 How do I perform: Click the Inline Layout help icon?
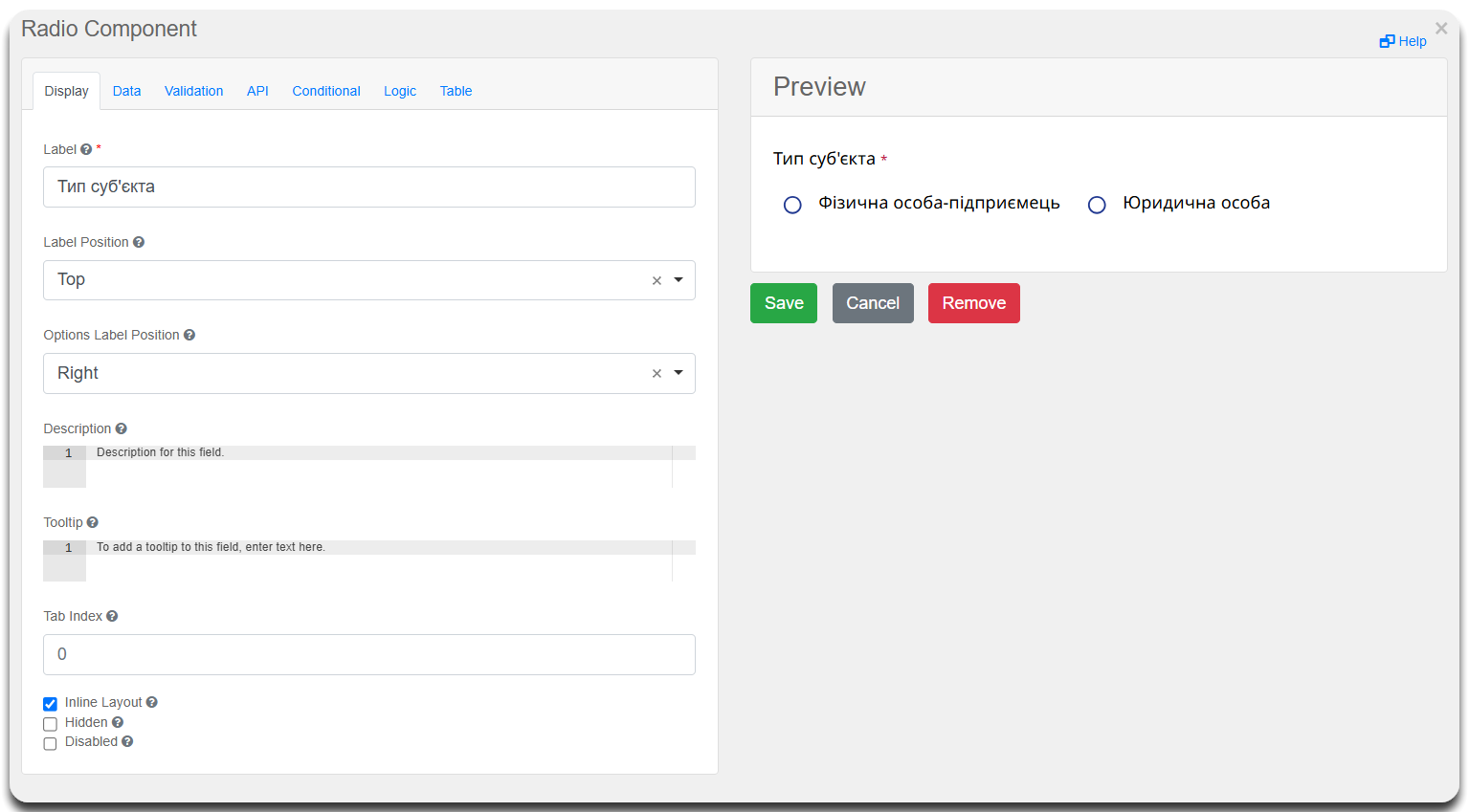click(x=152, y=702)
